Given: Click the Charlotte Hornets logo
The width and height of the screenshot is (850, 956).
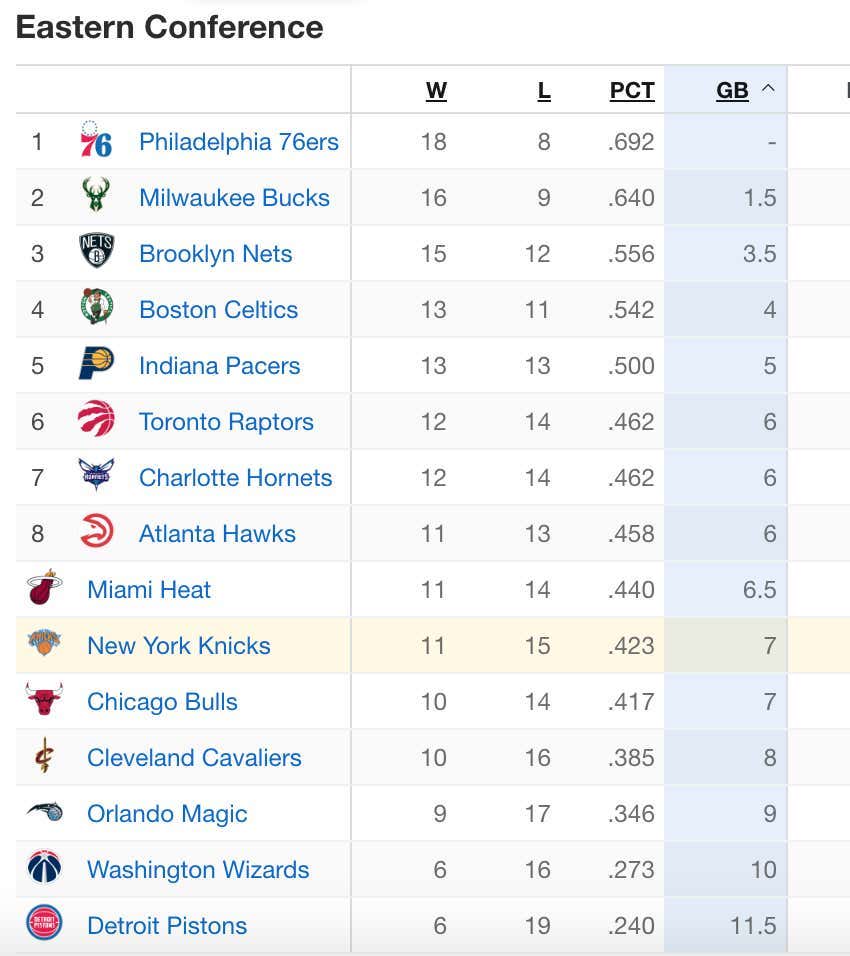Looking at the screenshot, I should [x=96, y=474].
